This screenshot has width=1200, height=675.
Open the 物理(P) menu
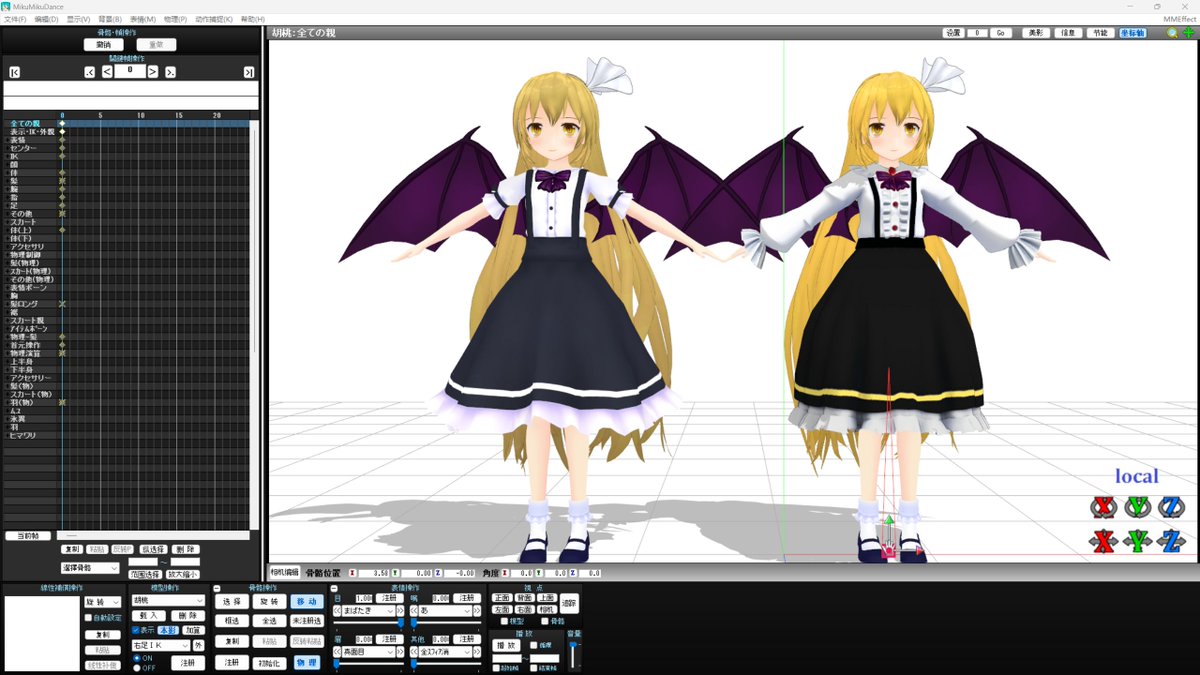click(x=175, y=19)
